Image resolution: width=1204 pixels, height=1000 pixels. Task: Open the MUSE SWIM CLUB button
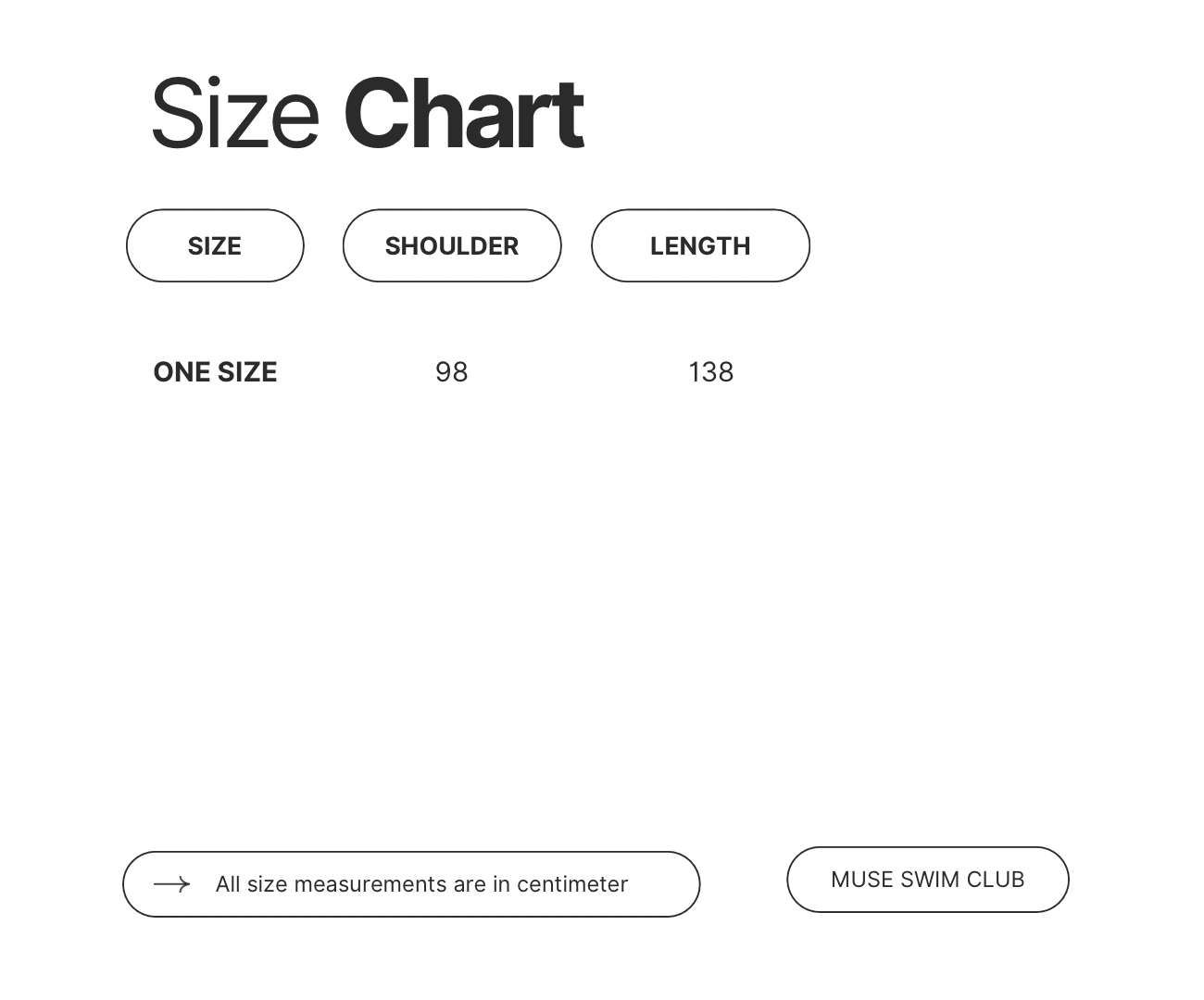tap(927, 880)
